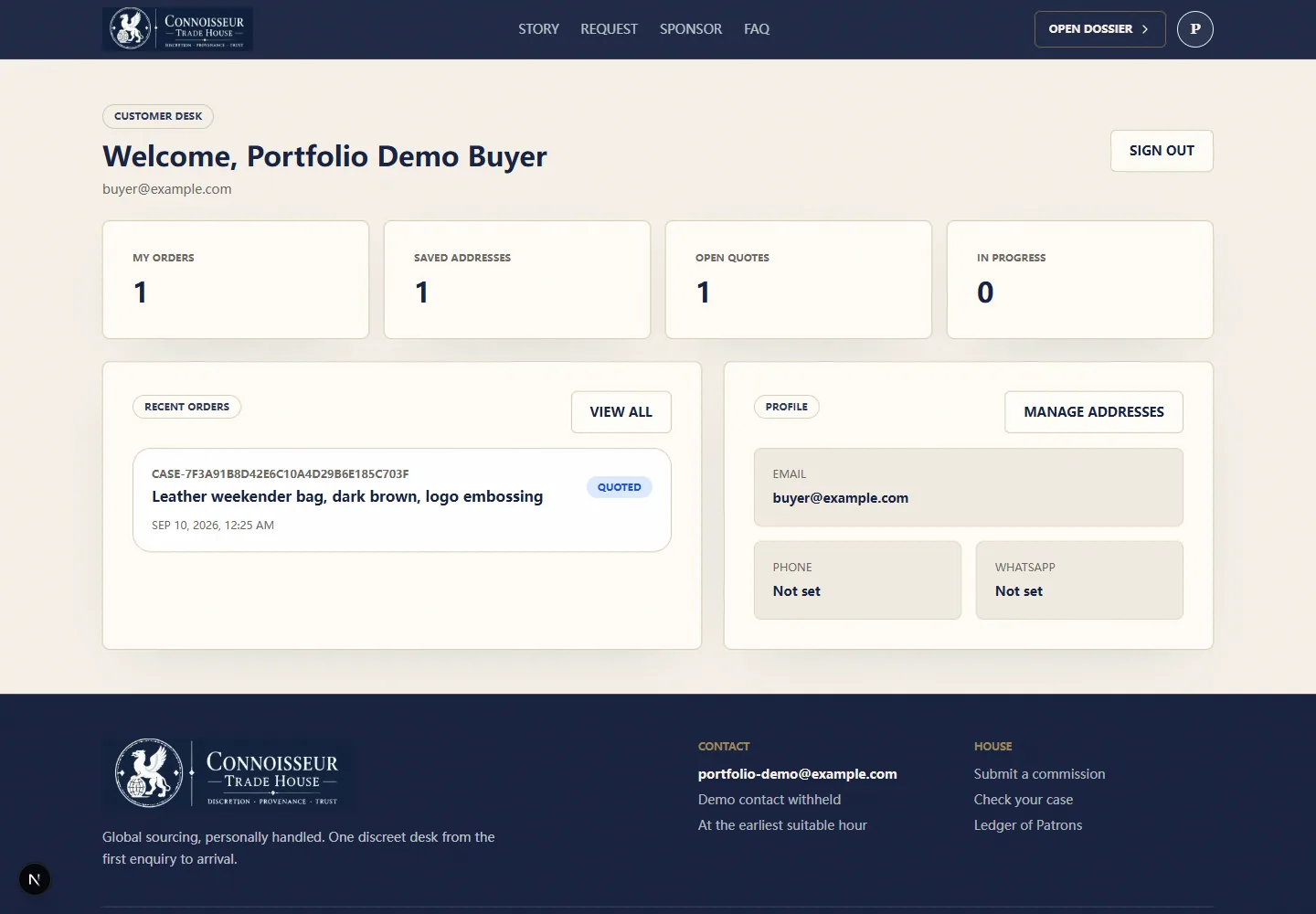Click the footer portfolio-demo@example.com email link
Image resolution: width=1316 pixels, height=914 pixels.
tap(798, 774)
